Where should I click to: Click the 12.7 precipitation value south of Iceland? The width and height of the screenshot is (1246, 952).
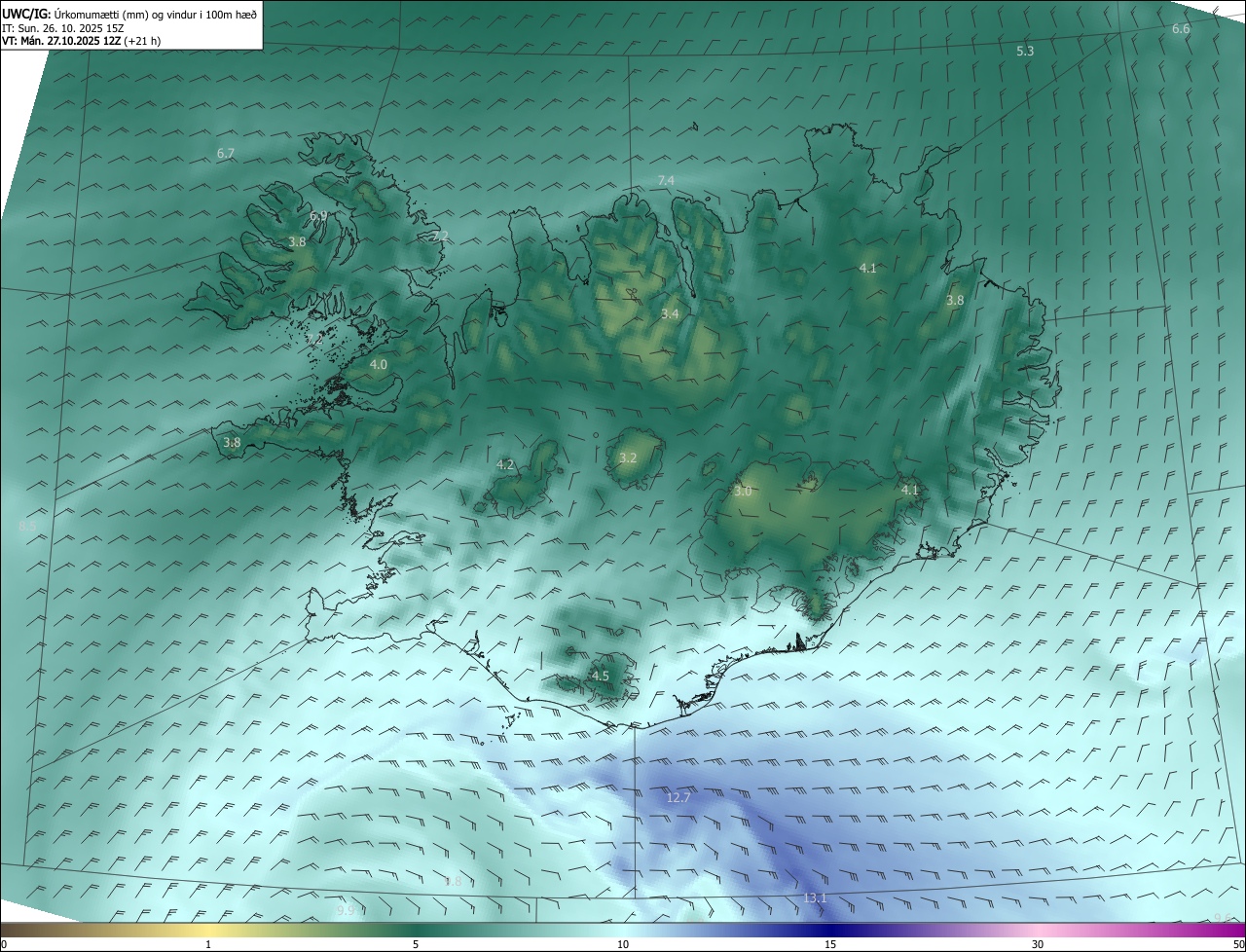click(678, 797)
